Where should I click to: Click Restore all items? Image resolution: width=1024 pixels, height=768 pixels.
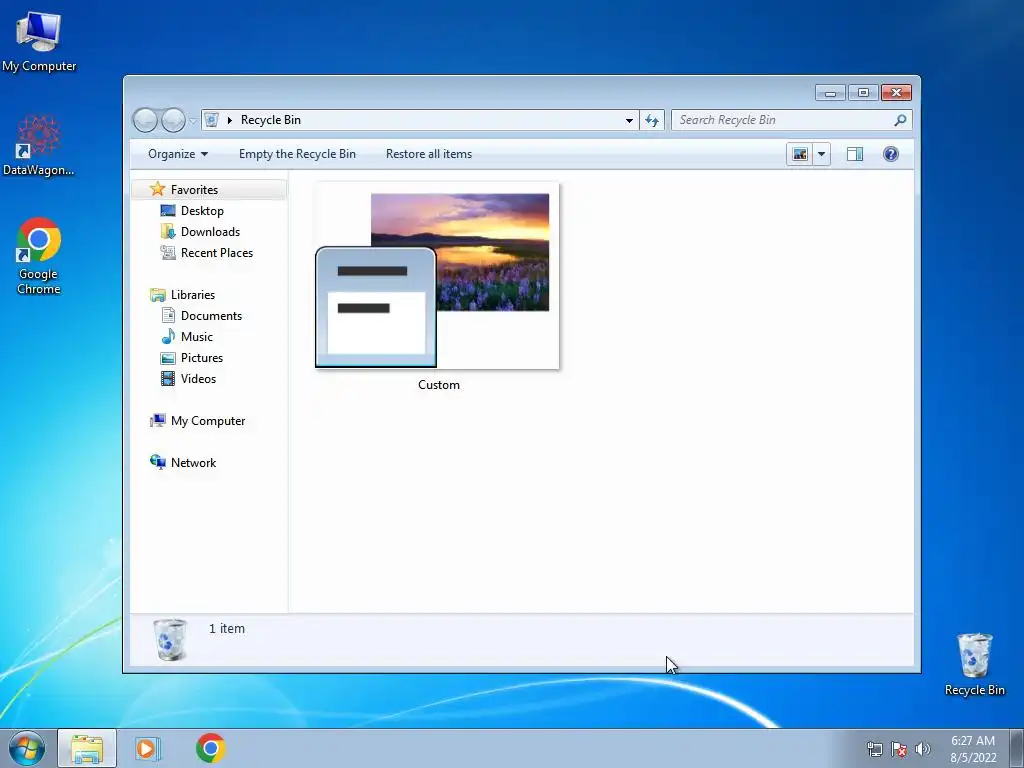click(x=428, y=154)
